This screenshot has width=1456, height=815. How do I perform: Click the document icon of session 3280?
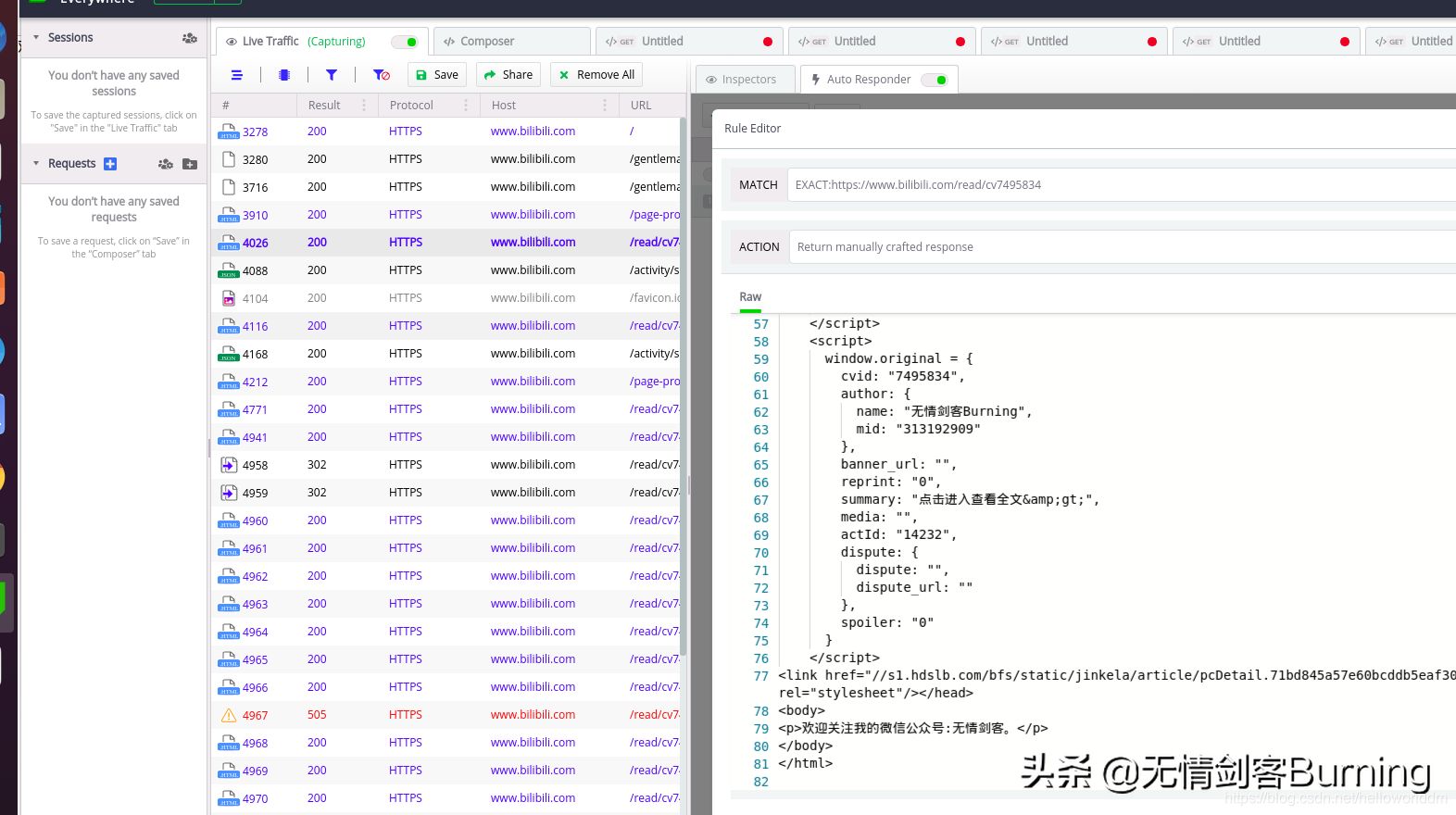[x=228, y=159]
